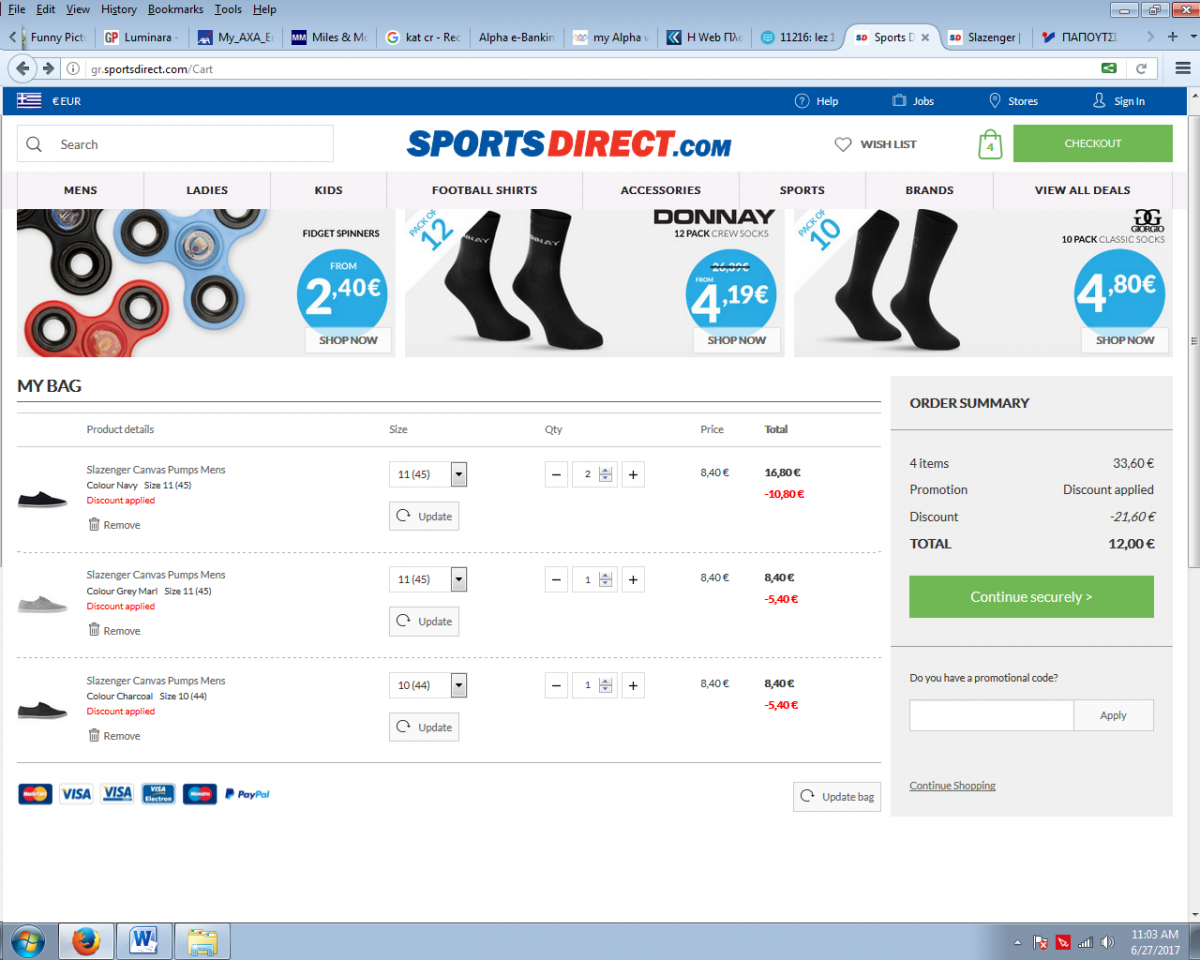Click the green CHECKOUT button

pos(1093,143)
